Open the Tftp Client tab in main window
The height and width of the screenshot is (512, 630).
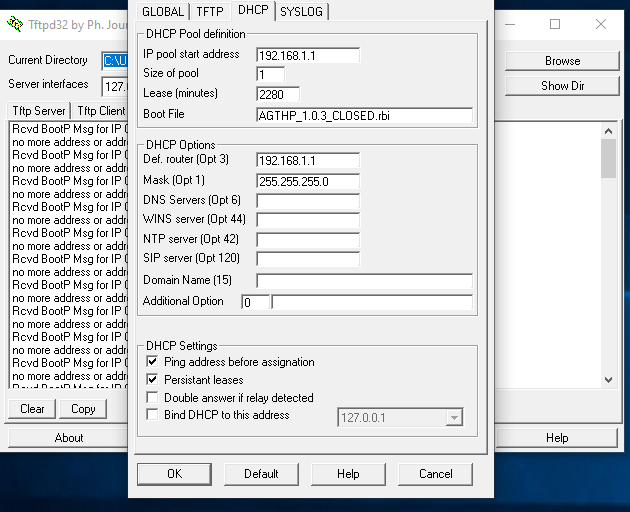tap(100, 111)
